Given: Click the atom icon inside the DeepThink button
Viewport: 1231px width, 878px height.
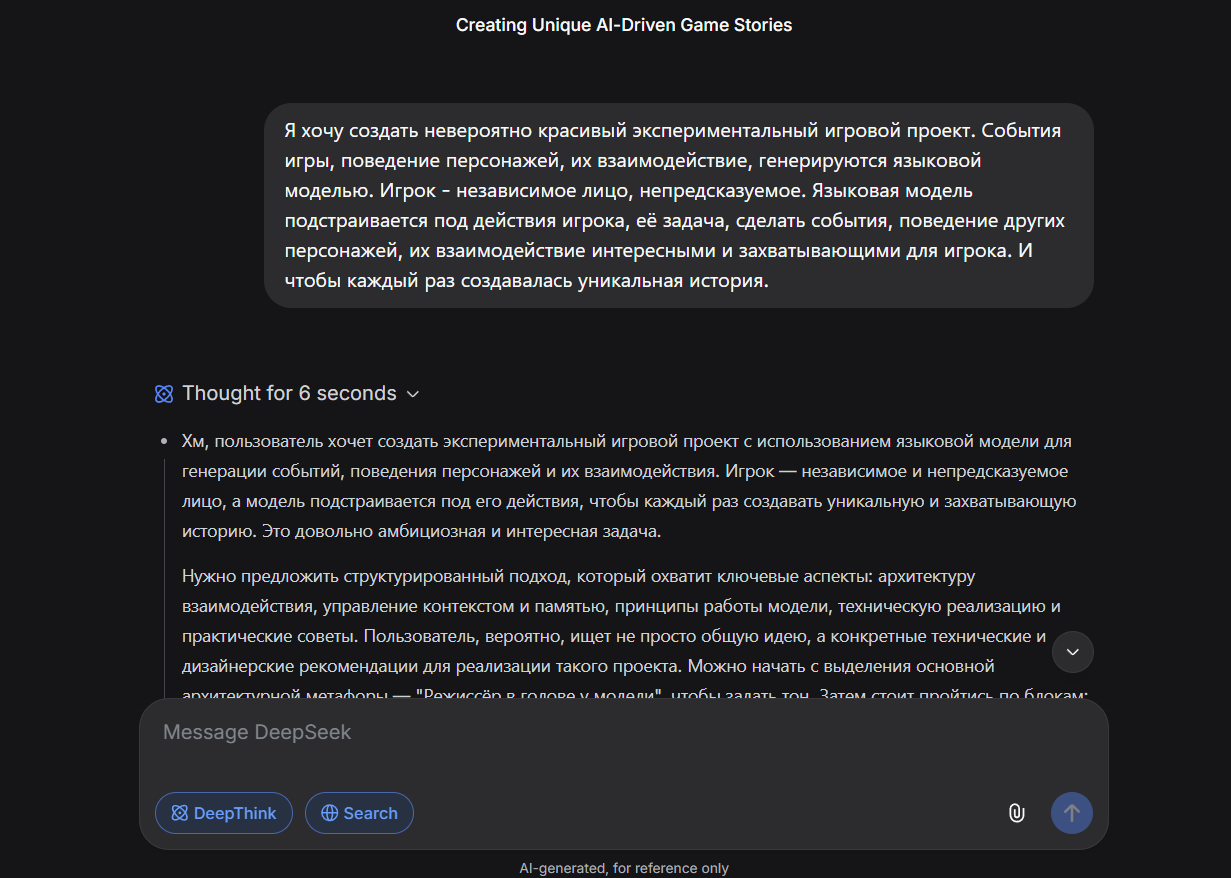Looking at the screenshot, I should click(180, 813).
